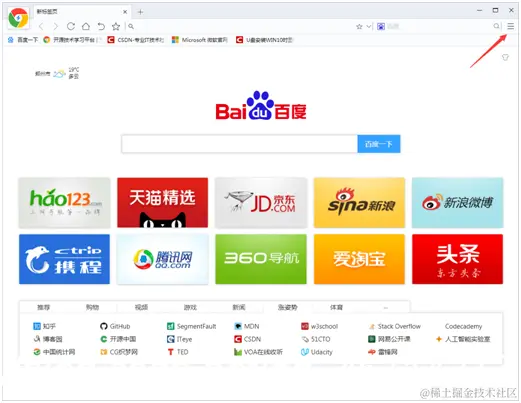Open the CSDN link in site list
This screenshot has width=521, height=403.
tap(247, 339)
